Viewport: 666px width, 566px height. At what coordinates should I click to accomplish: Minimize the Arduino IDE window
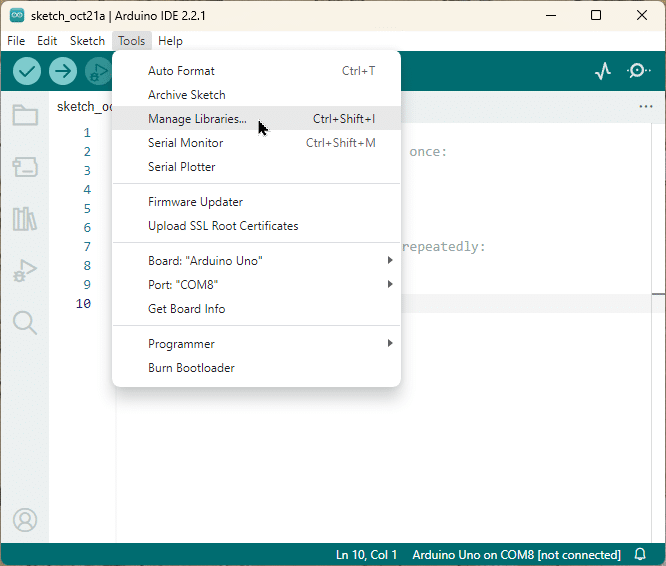[551, 15]
